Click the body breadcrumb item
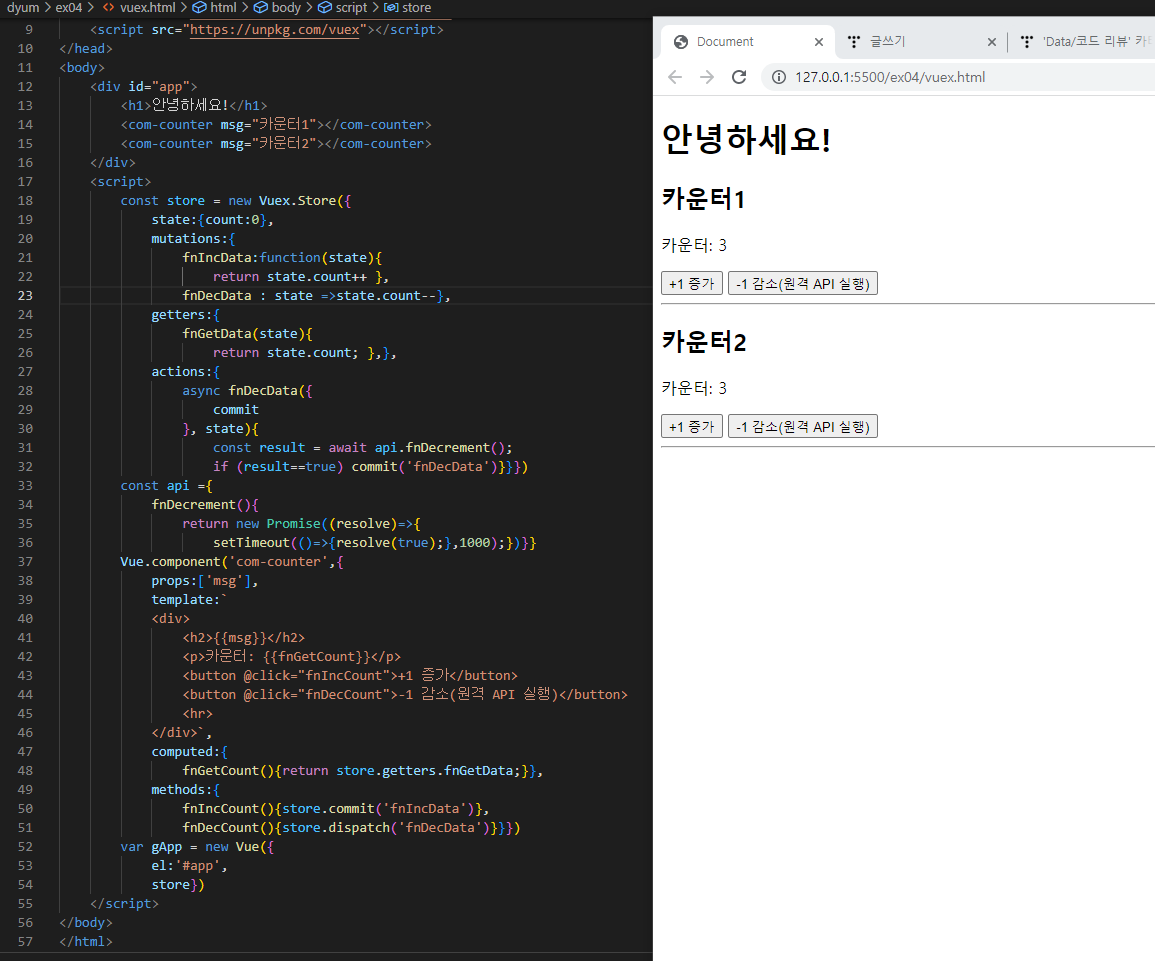The height and width of the screenshot is (961, 1155). pos(286,7)
